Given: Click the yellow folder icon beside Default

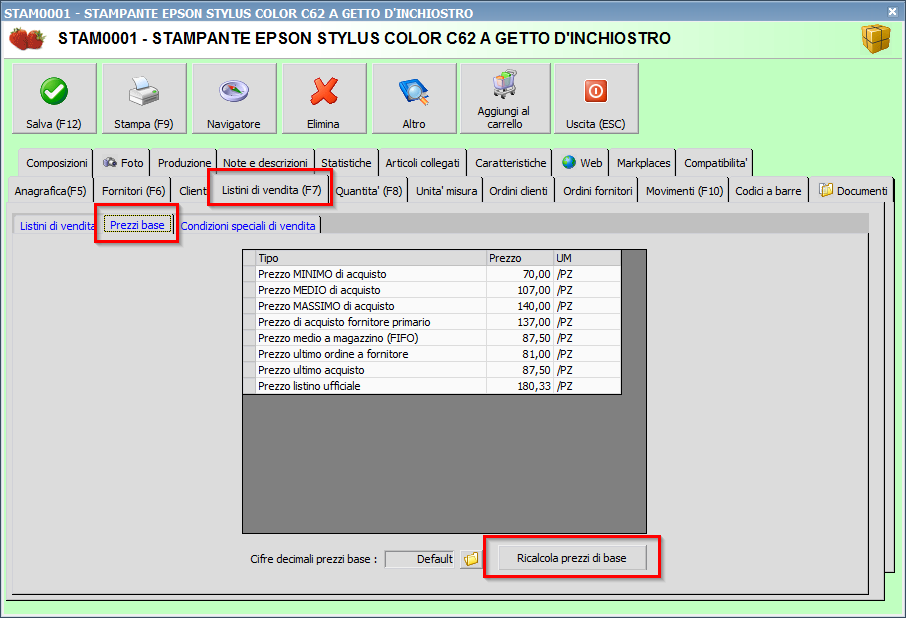Looking at the screenshot, I should (471, 559).
